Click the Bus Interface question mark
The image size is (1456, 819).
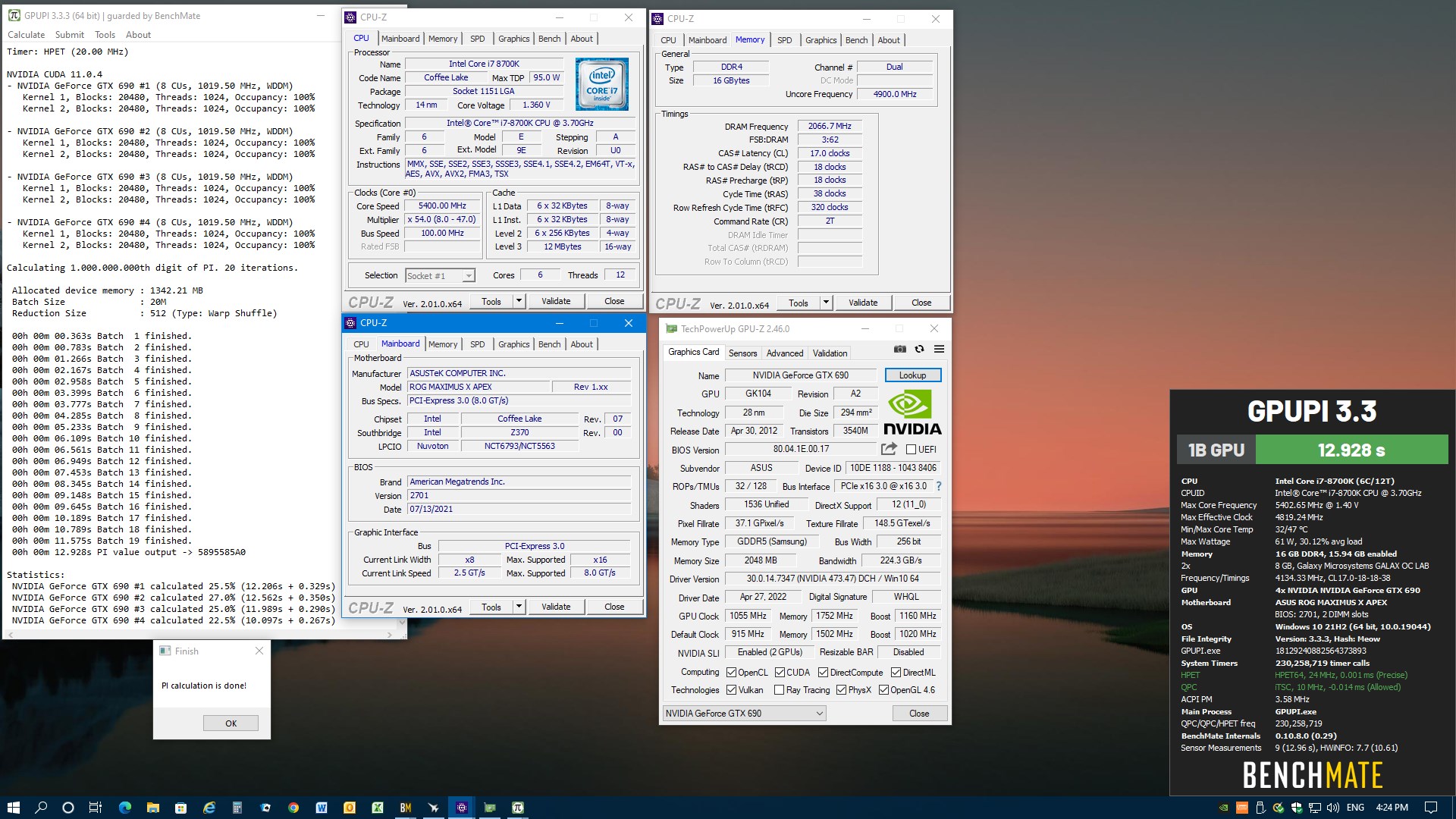[x=939, y=486]
